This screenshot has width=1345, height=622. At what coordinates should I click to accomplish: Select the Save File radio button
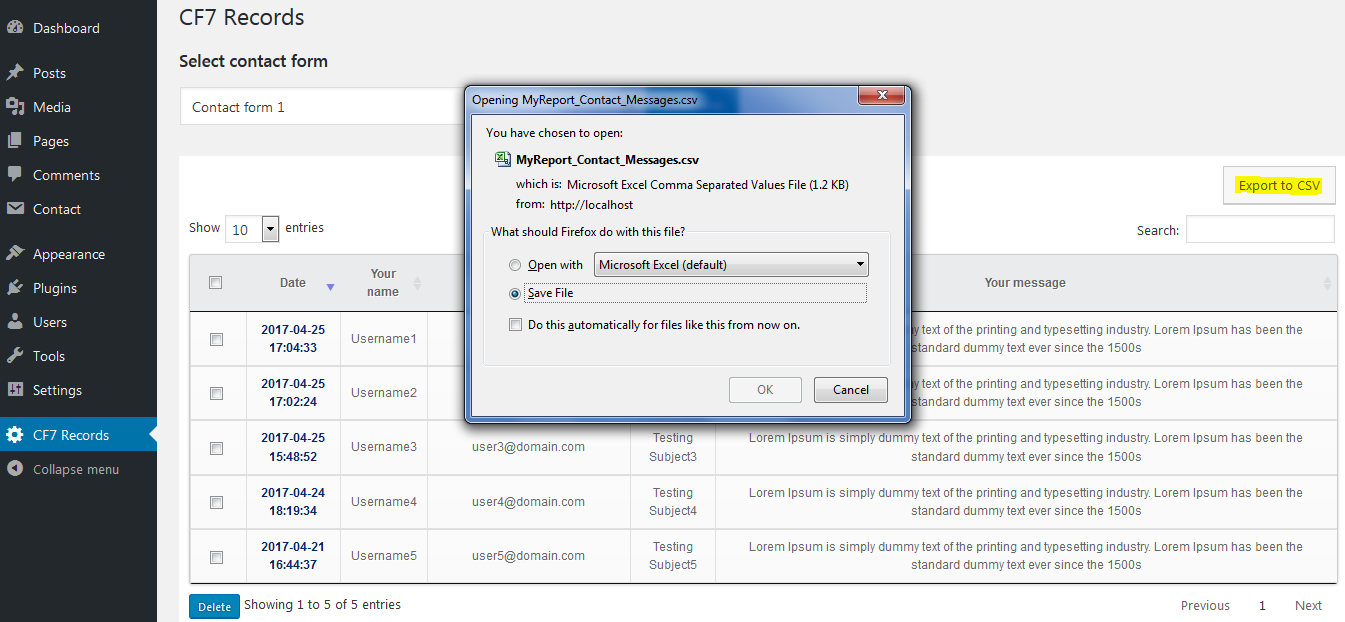[x=515, y=293]
